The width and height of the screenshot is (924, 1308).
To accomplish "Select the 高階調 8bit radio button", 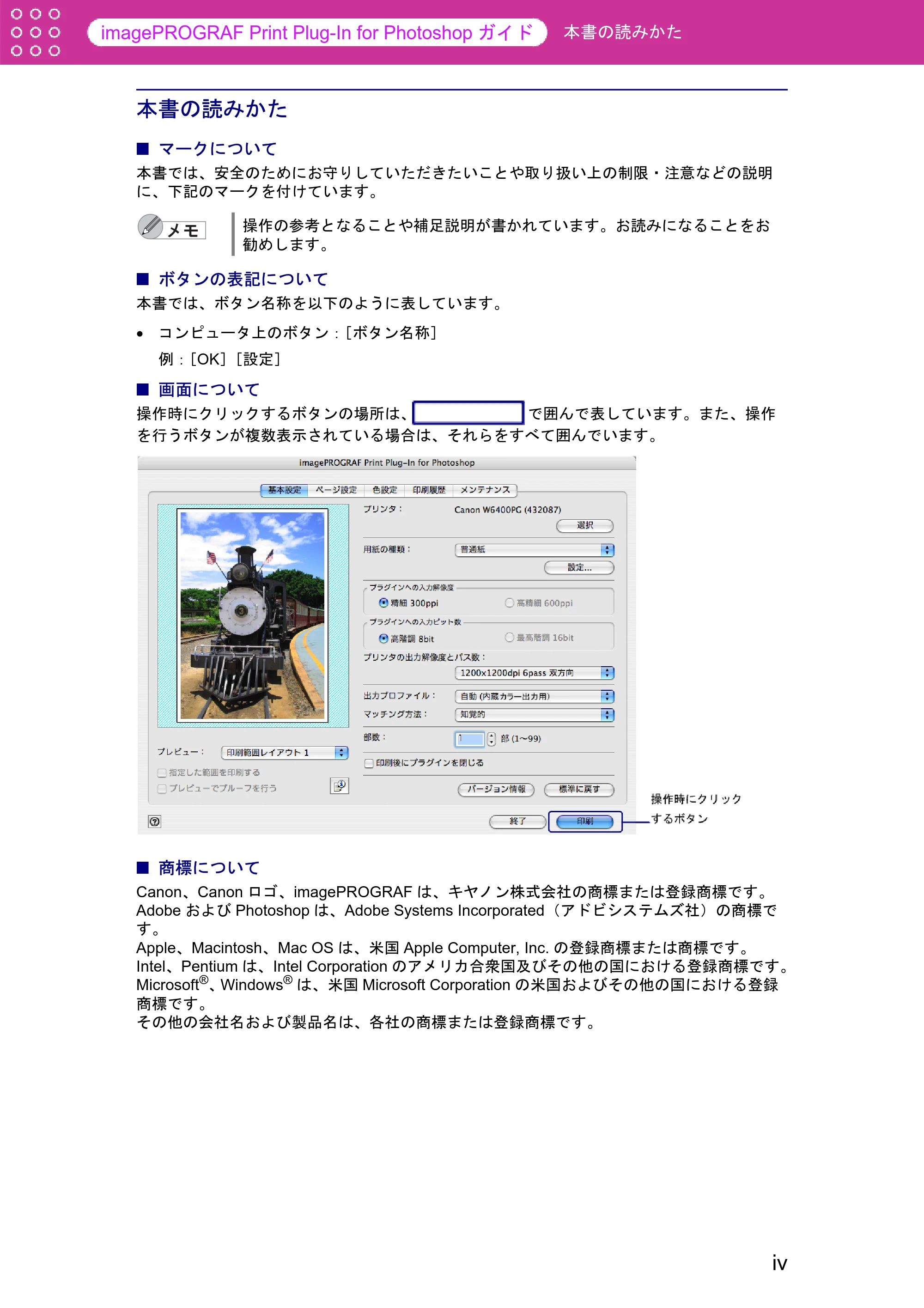I will [383, 639].
